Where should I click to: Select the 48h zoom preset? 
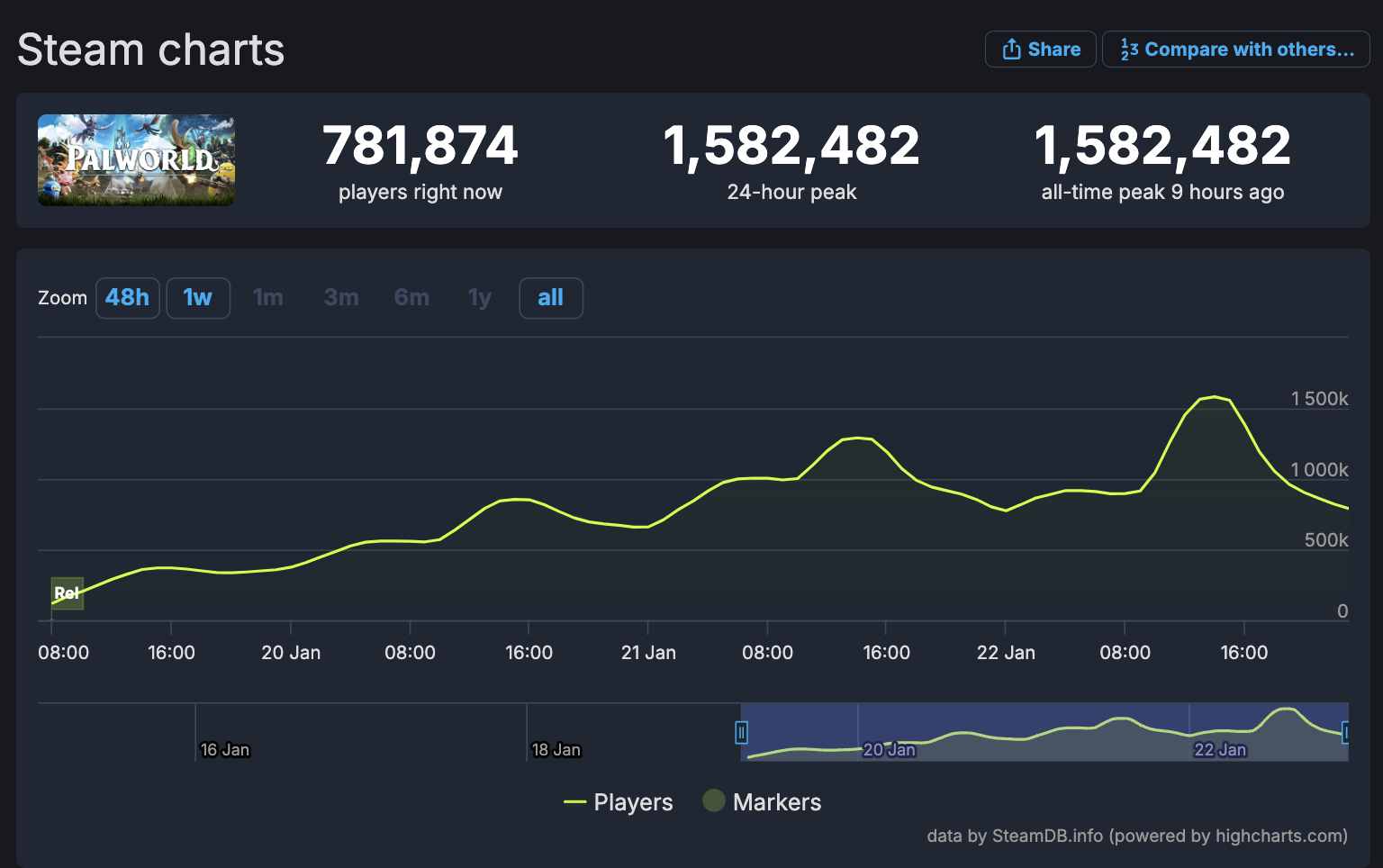click(x=127, y=297)
